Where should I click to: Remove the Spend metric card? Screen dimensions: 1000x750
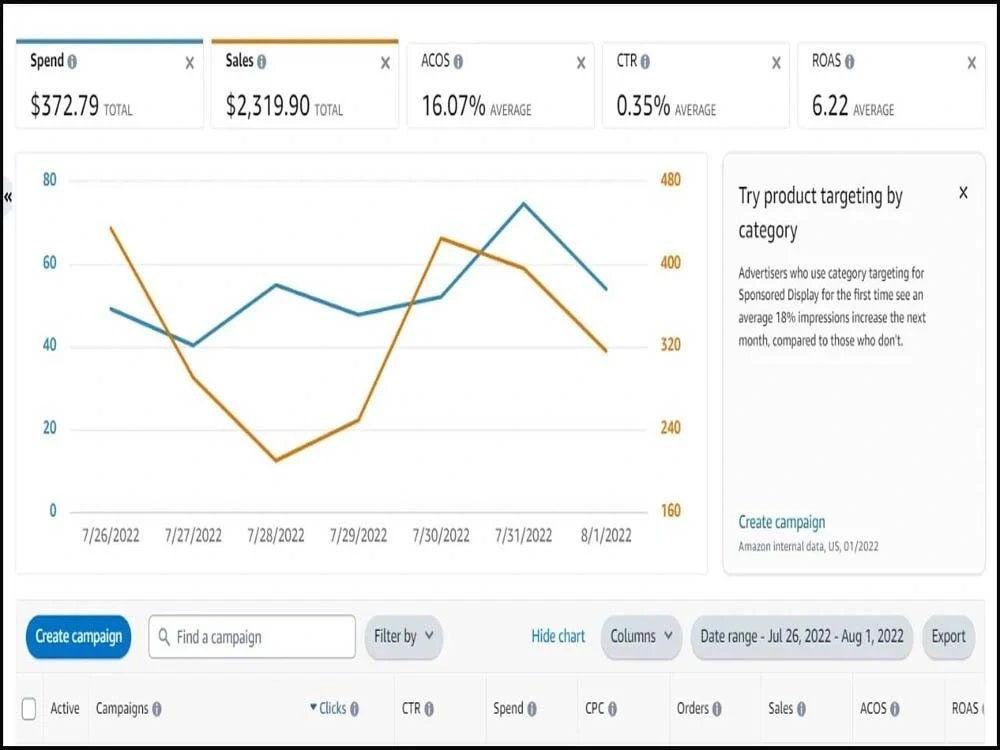(189, 63)
